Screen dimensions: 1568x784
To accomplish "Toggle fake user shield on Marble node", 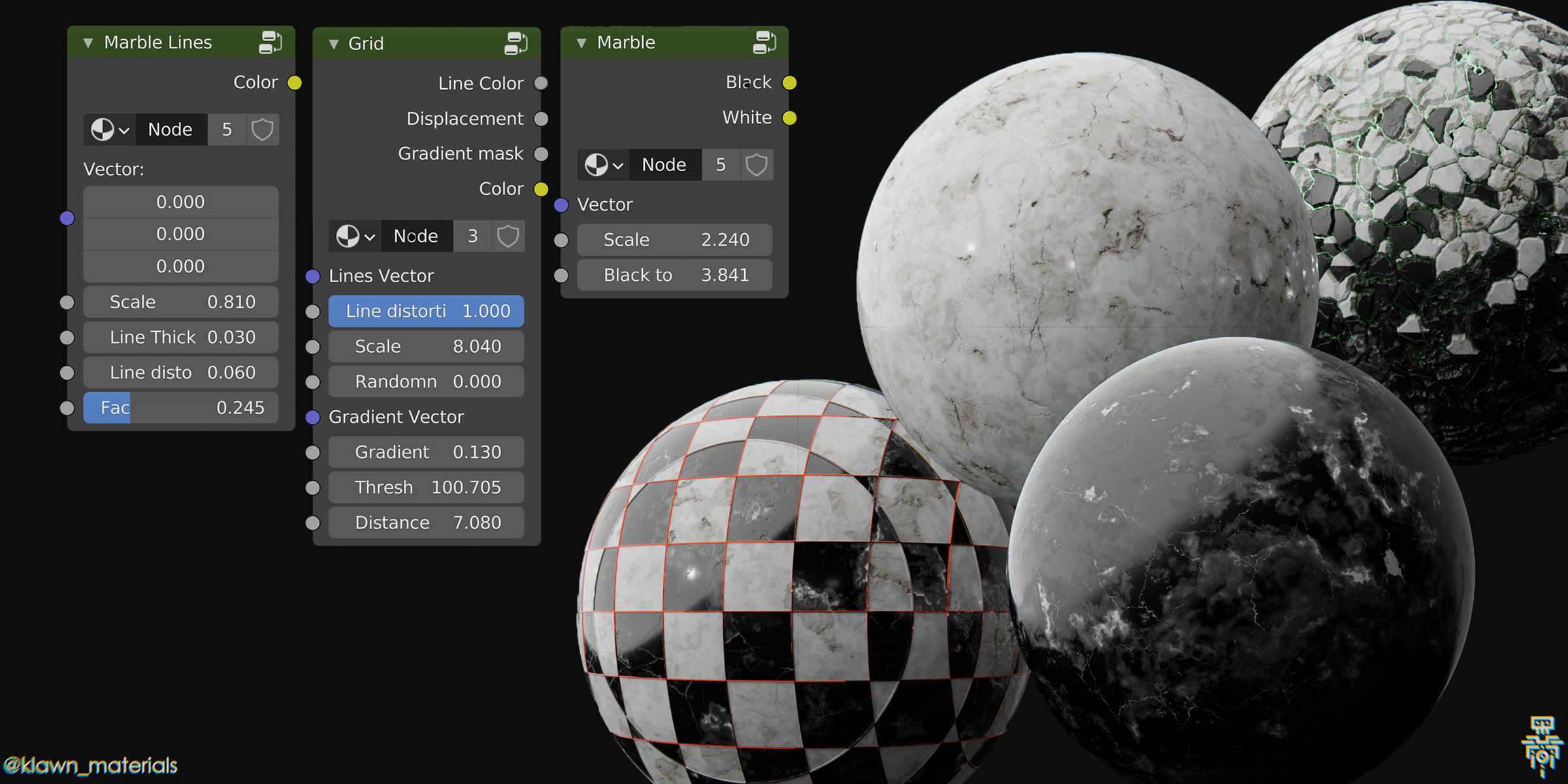I will [x=757, y=165].
